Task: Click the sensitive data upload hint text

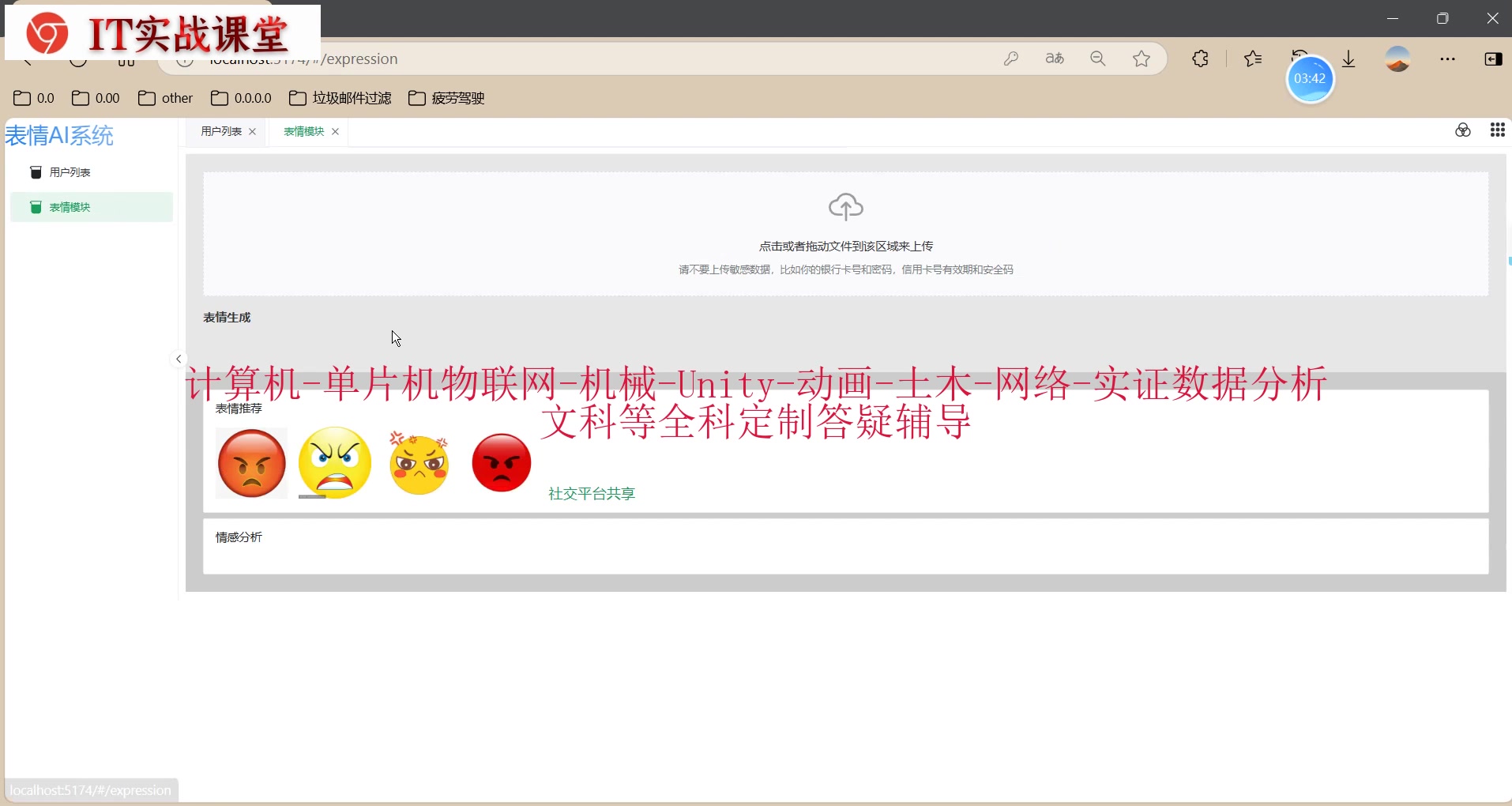Action: (x=846, y=270)
